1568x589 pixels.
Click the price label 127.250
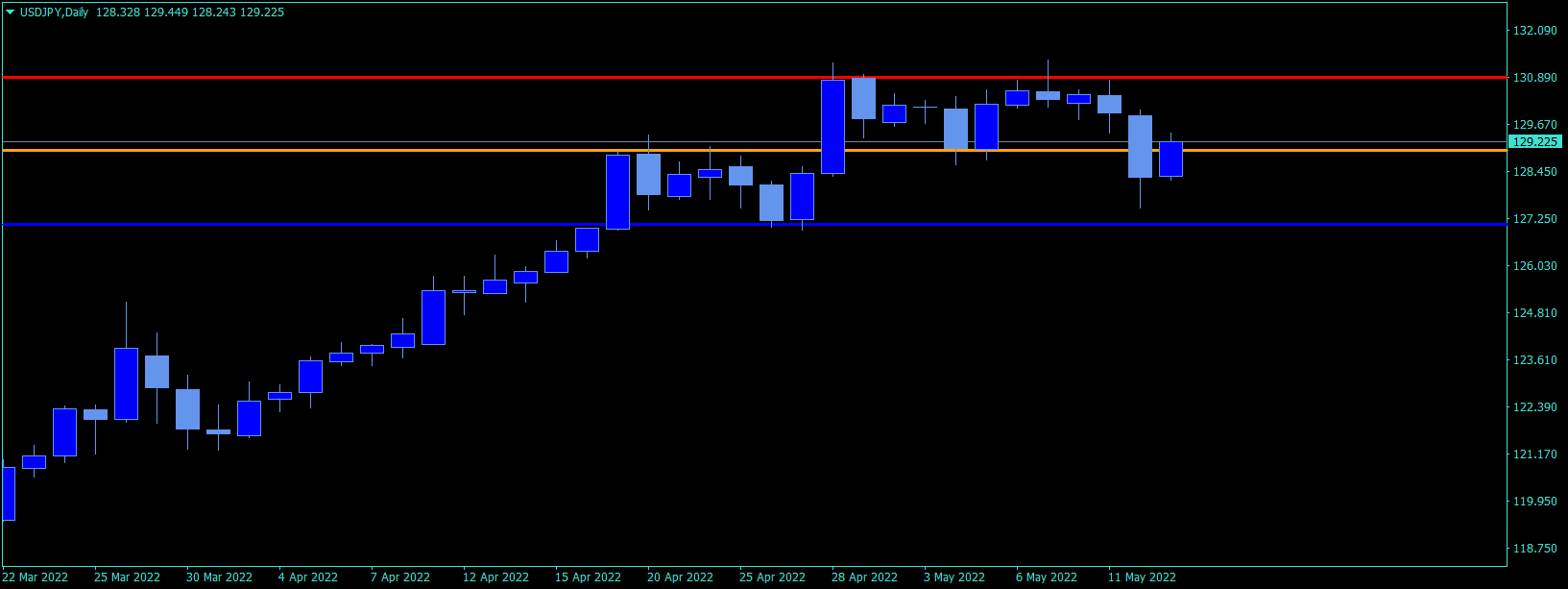tap(1534, 219)
